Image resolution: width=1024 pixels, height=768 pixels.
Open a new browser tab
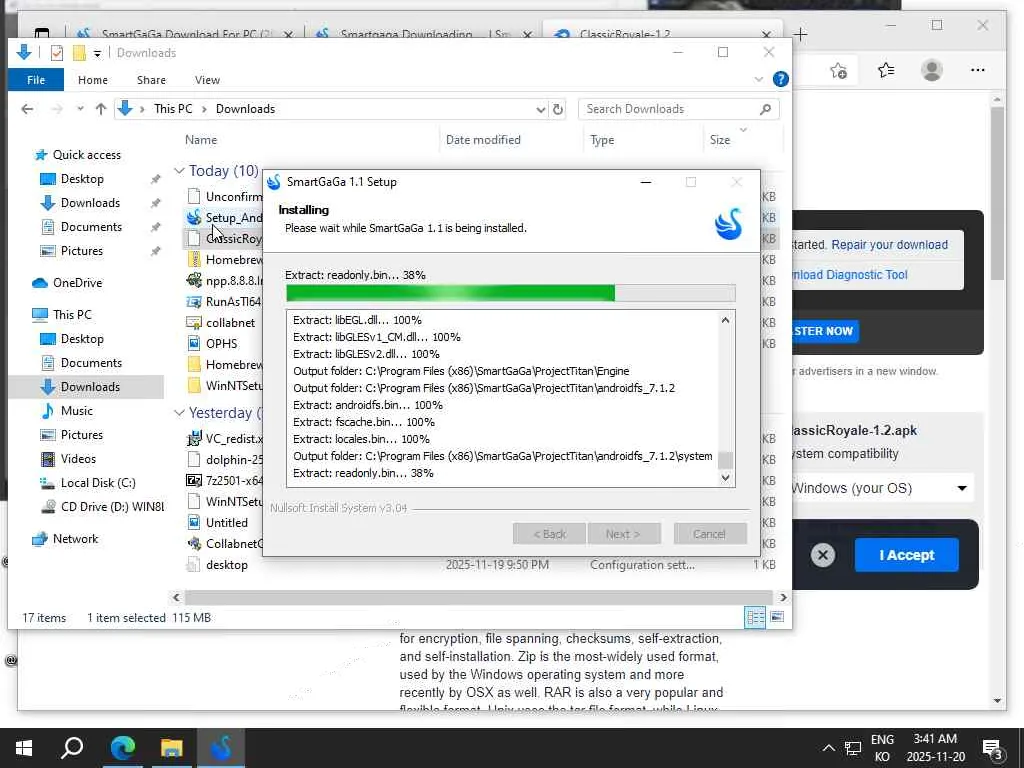coord(800,35)
